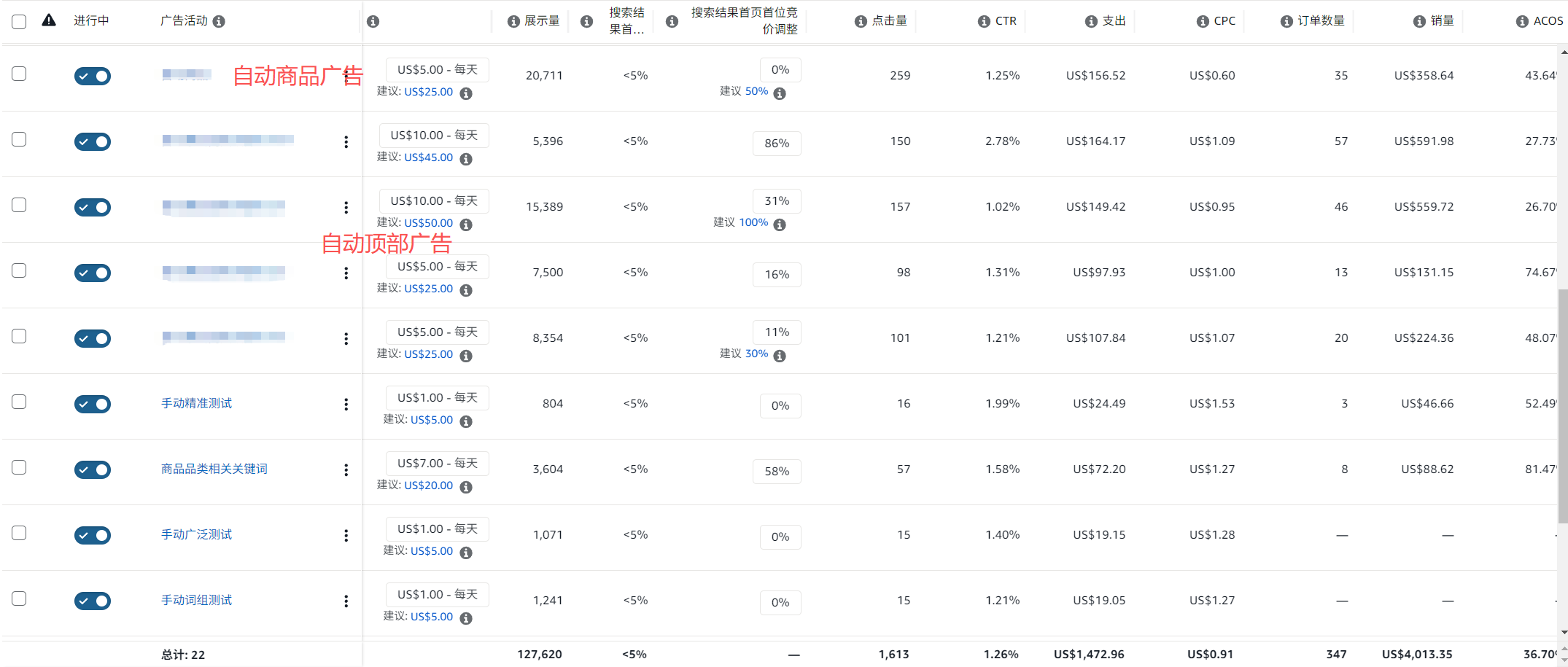Click the vertical scrollbar on the right

(x=1562, y=405)
